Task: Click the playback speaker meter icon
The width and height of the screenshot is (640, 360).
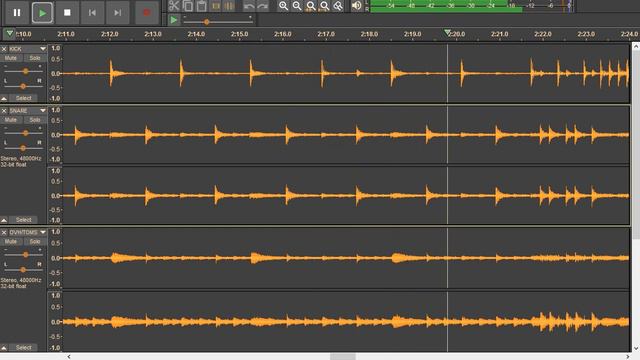Action: (357, 6)
